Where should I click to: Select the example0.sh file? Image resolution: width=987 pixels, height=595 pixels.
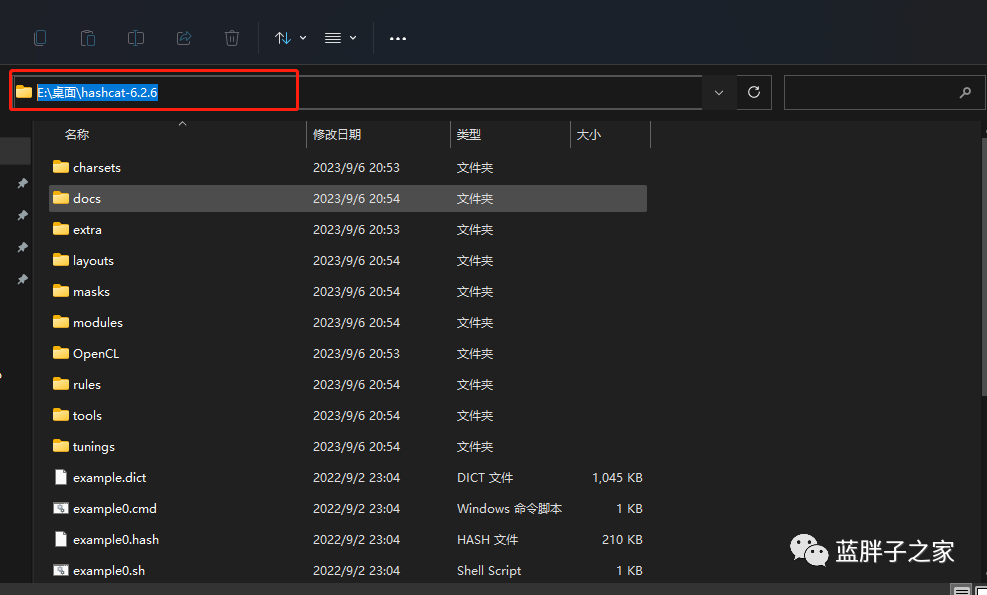[347, 570]
